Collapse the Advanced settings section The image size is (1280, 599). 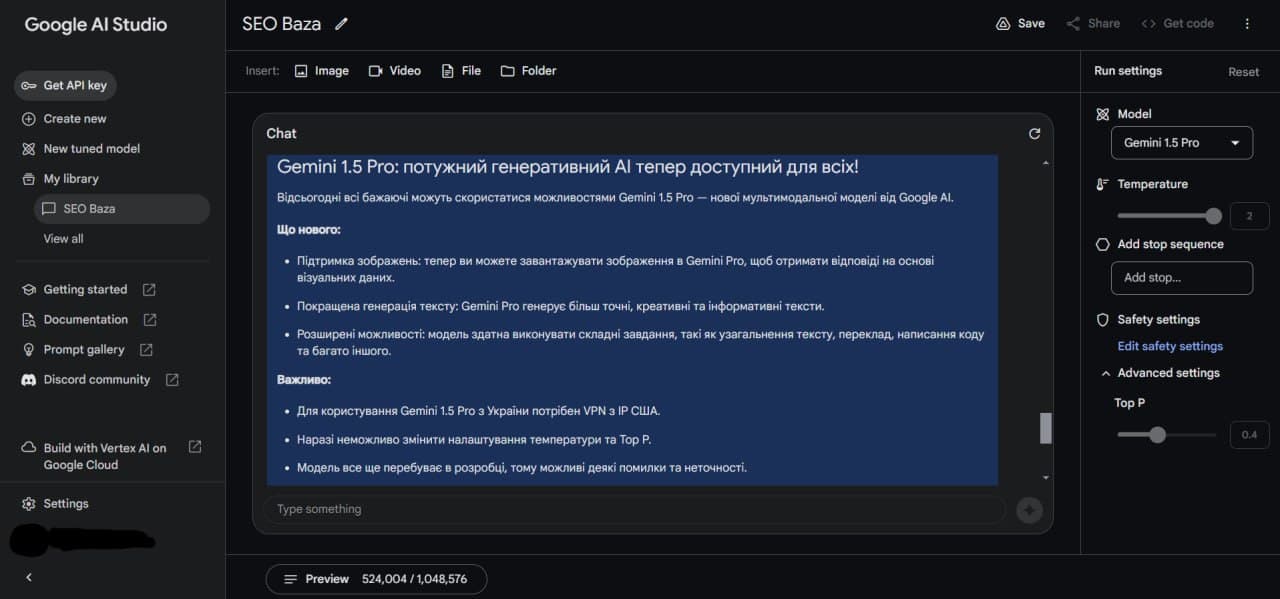tap(1105, 373)
